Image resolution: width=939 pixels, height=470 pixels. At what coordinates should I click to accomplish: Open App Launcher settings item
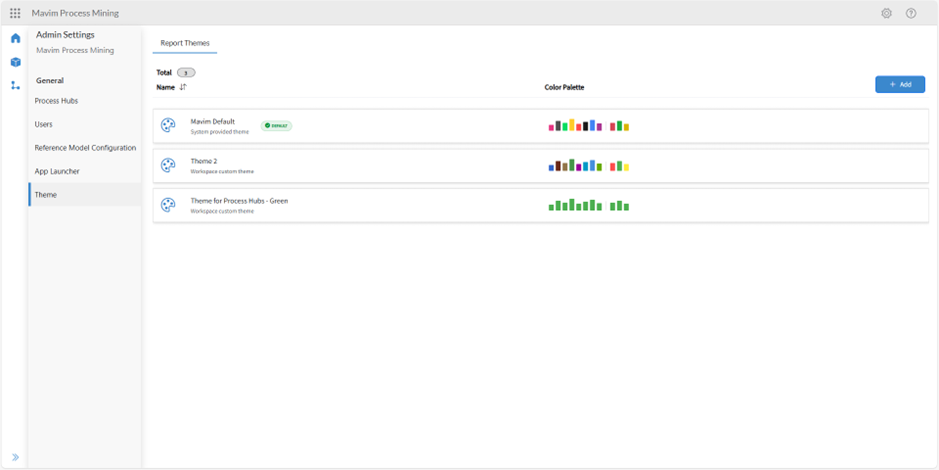point(57,171)
